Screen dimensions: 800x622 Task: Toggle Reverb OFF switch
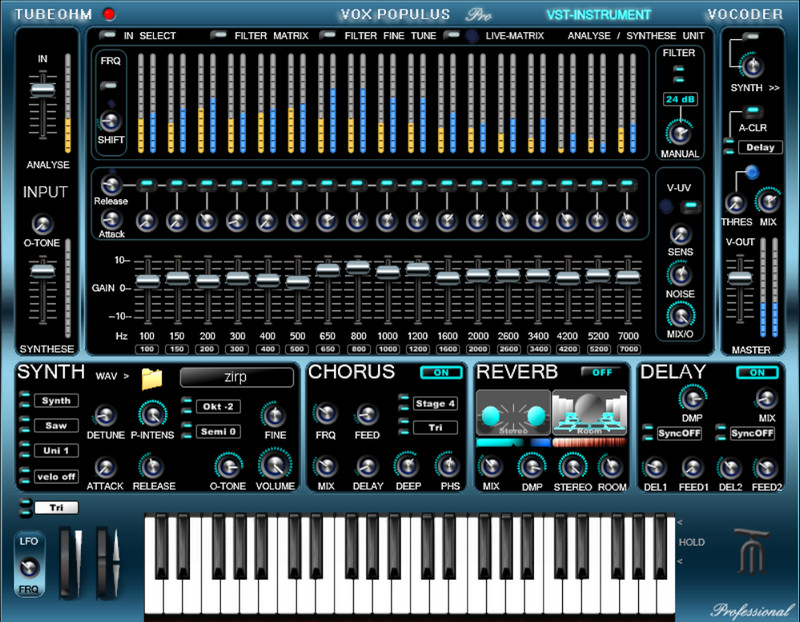602,372
